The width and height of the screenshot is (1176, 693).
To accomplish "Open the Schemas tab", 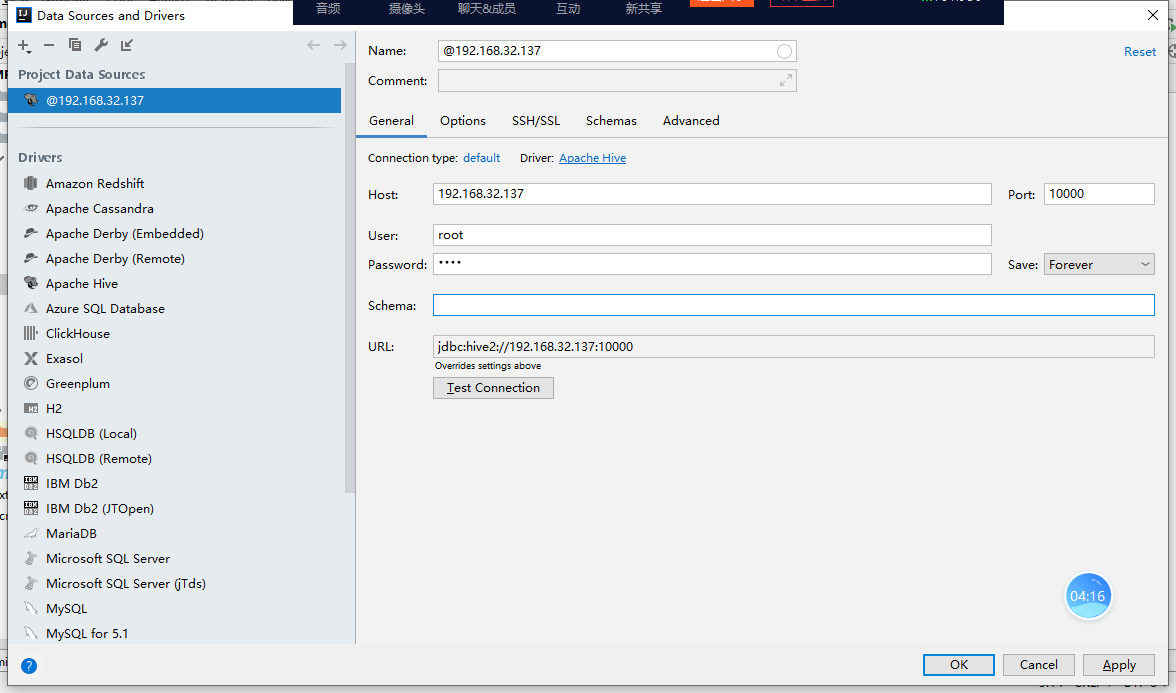I will pyautogui.click(x=610, y=121).
